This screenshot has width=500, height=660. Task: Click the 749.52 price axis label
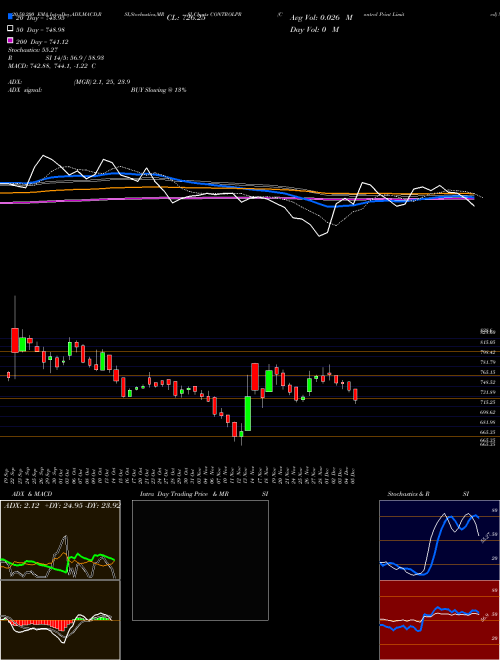click(487, 382)
